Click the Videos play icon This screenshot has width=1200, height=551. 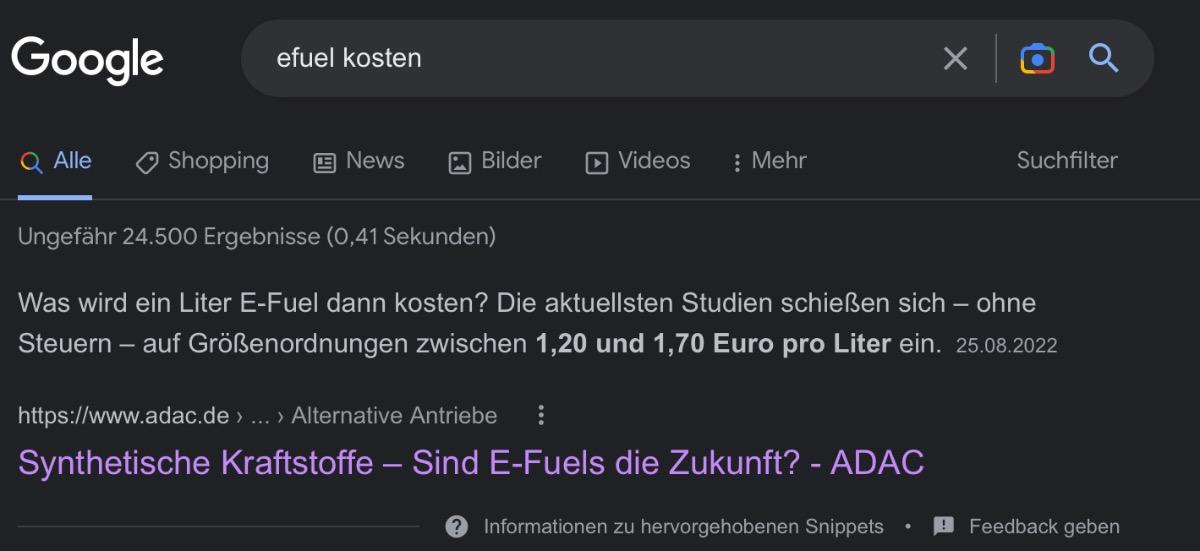597,162
